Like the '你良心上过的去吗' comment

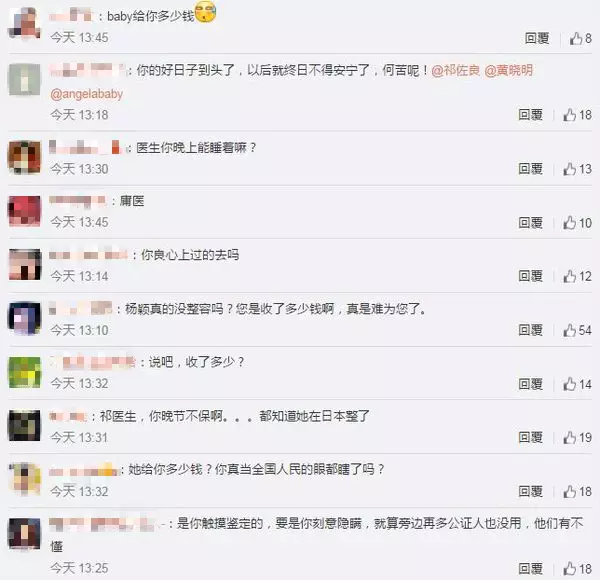click(577, 276)
